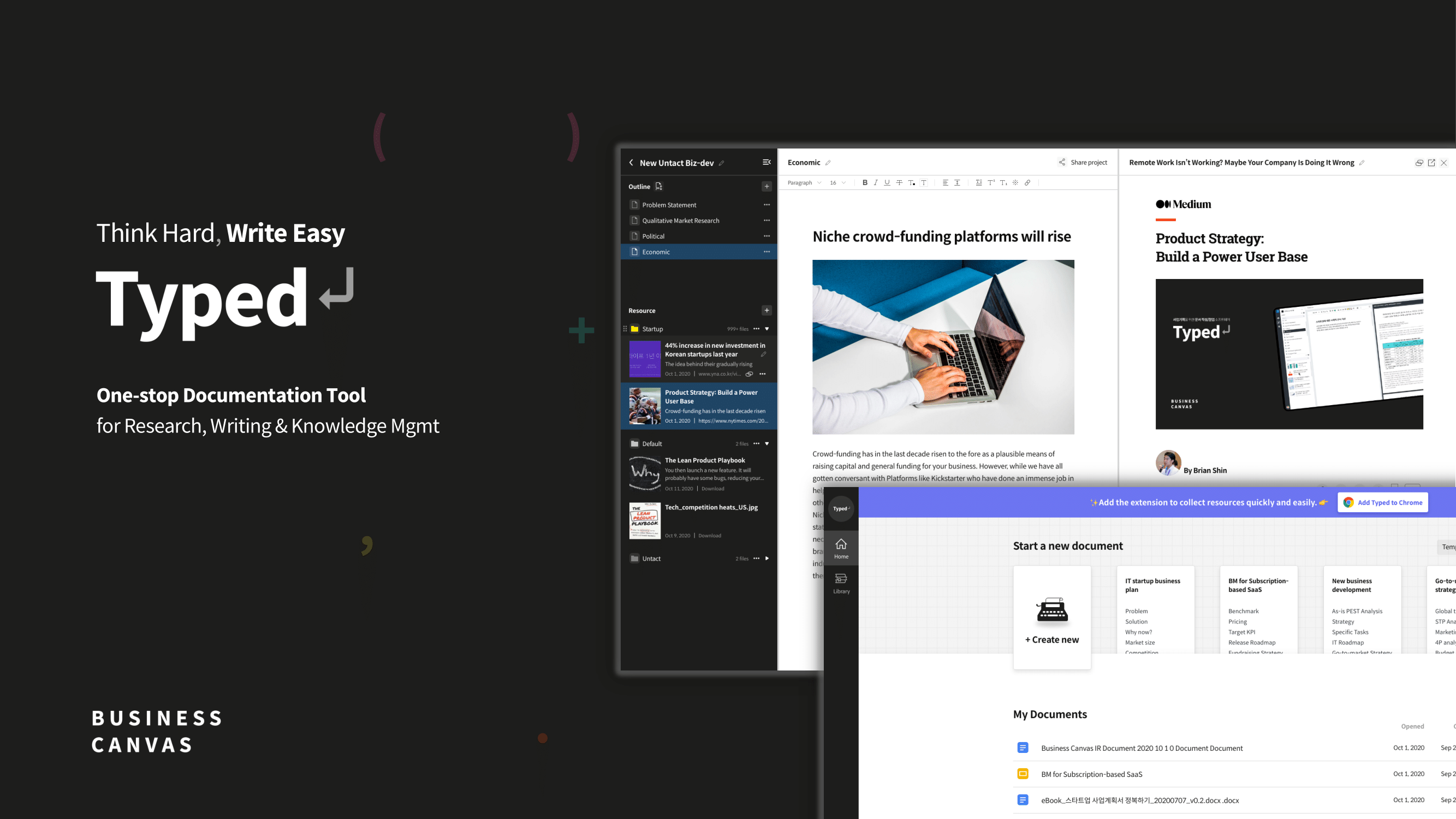Underline the selected text
The height and width of the screenshot is (819, 1456).
(887, 182)
